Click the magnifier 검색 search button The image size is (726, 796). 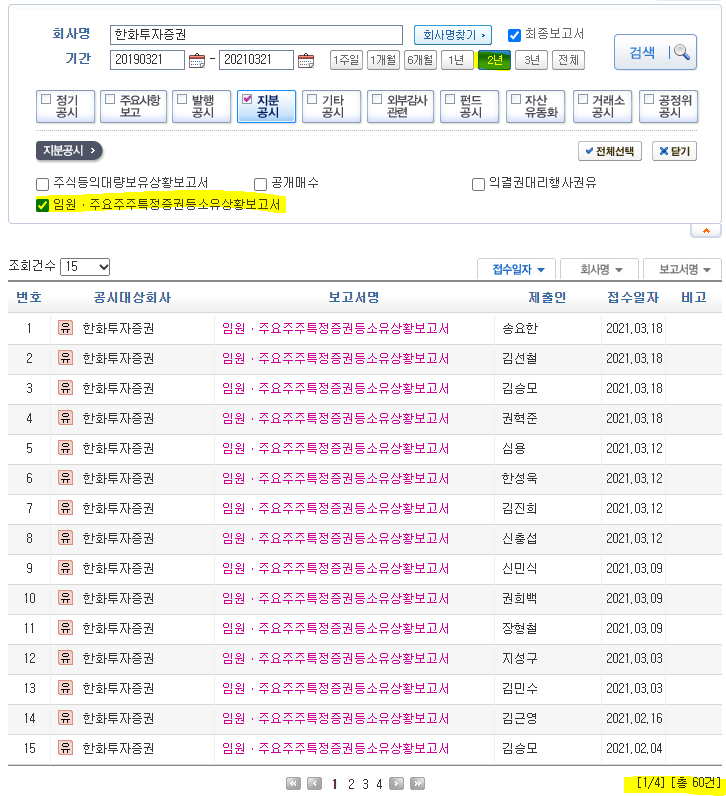pos(655,52)
